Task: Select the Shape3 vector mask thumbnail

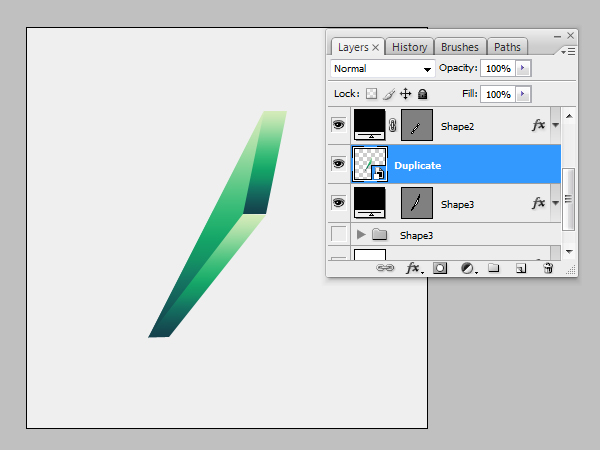Action: (417, 203)
